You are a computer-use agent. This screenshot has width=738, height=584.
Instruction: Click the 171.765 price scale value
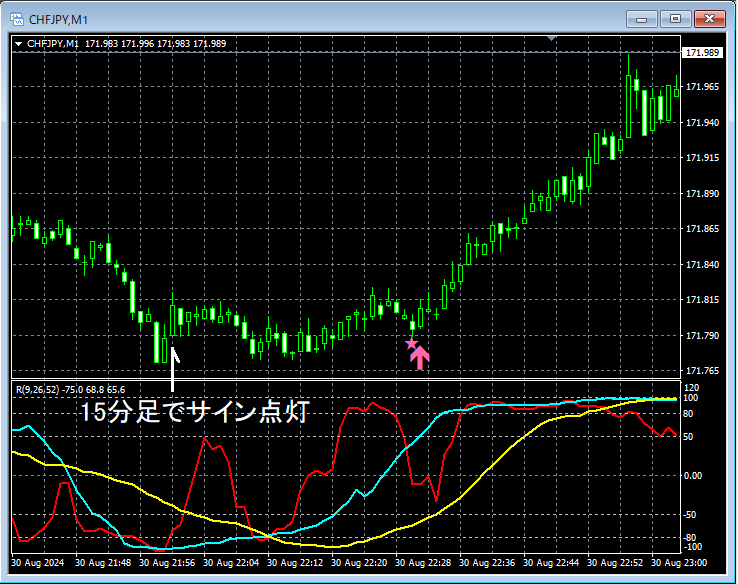click(x=702, y=371)
